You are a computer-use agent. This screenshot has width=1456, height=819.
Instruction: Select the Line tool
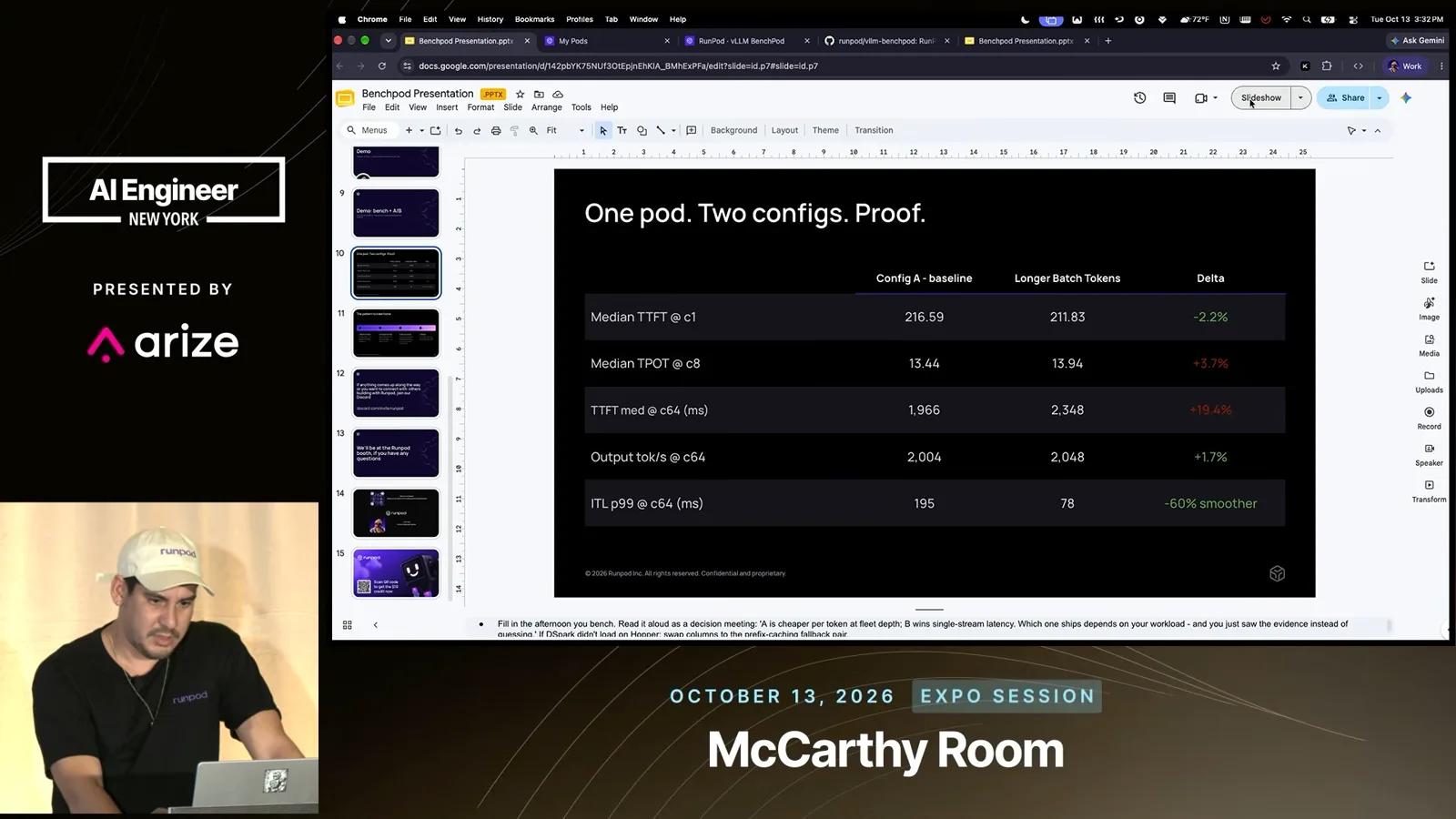[661, 130]
